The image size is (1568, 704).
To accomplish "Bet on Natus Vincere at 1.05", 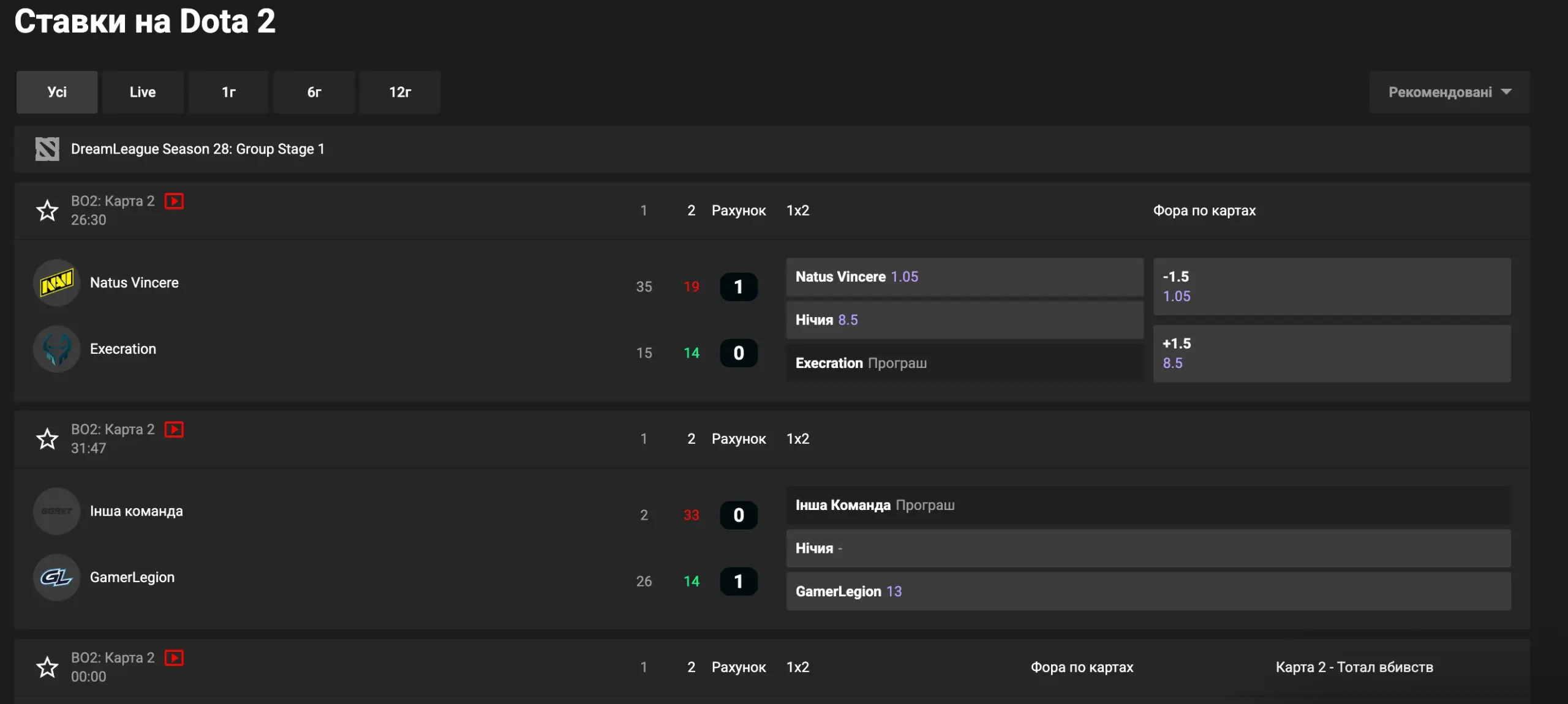I will point(964,277).
